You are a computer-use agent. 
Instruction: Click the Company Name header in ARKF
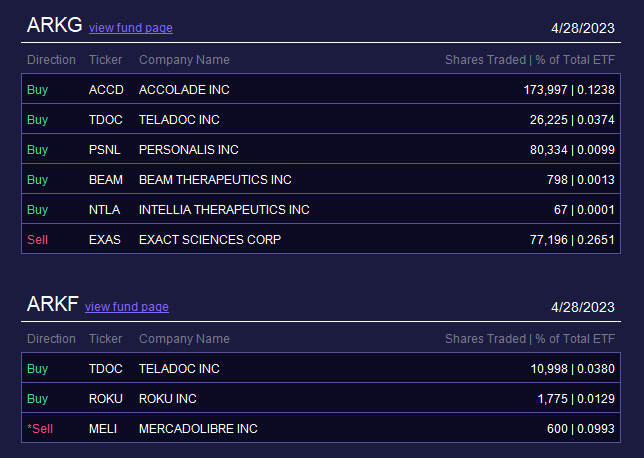pos(184,338)
